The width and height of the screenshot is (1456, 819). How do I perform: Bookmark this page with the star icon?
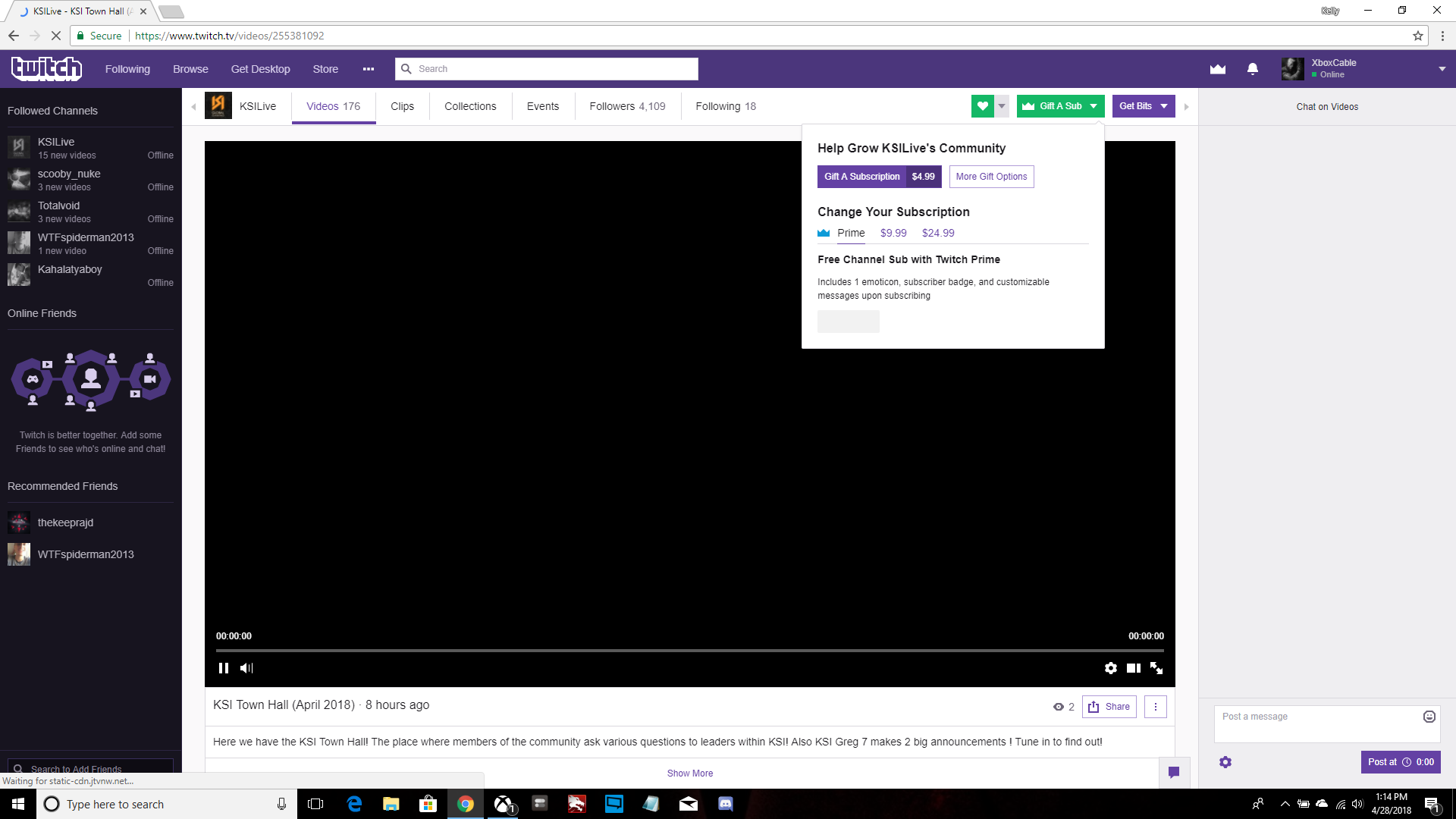click(1418, 36)
